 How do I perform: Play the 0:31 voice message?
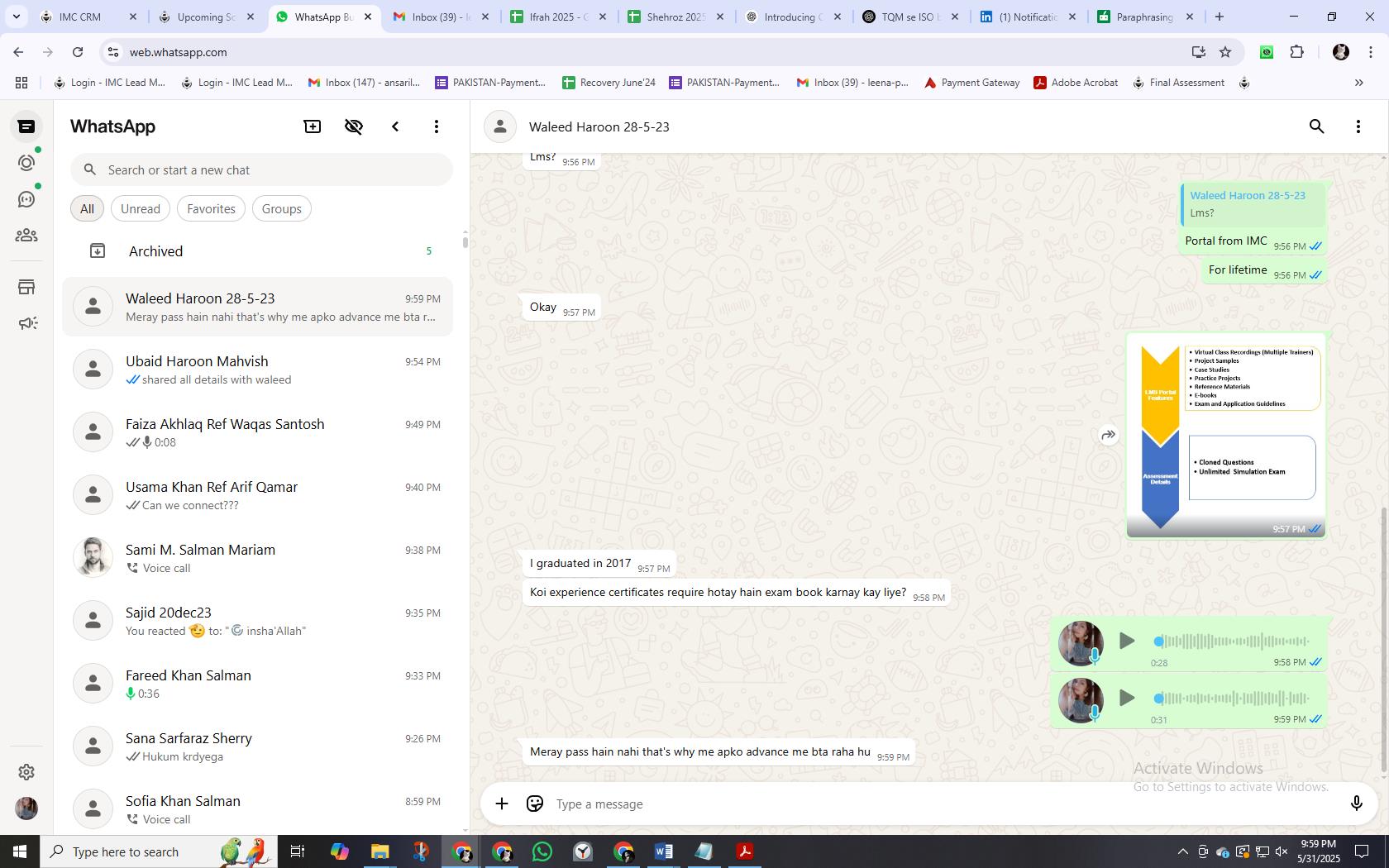[1126, 698]
